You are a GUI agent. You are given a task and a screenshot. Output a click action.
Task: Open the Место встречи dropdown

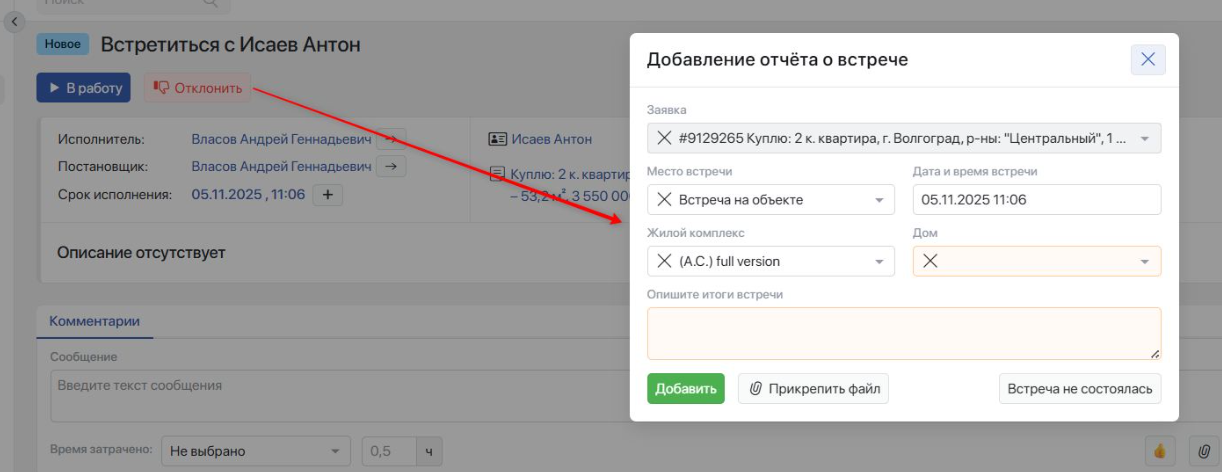879,200
